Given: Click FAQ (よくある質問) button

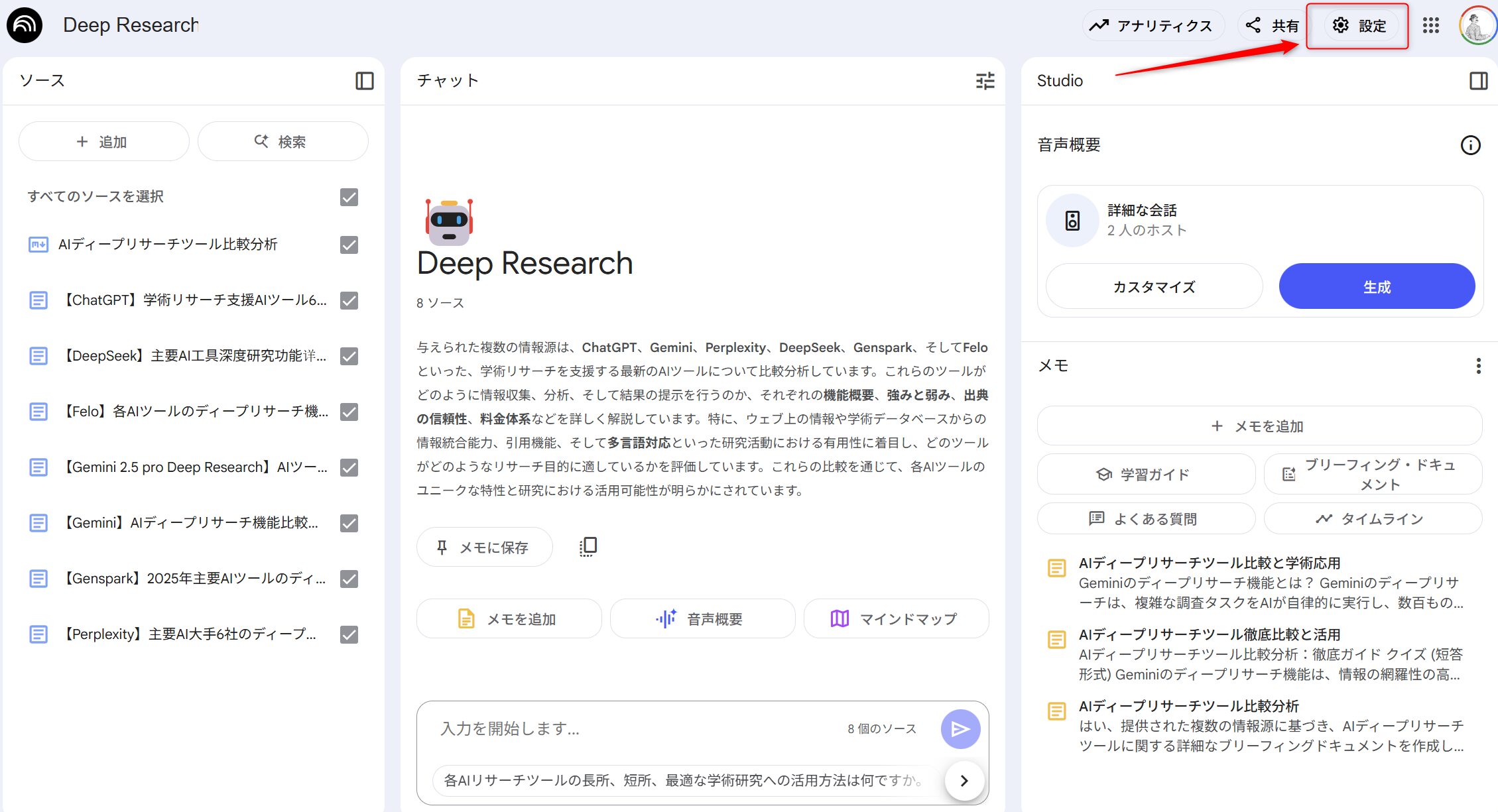Looking at the screenshot, I should pos(1146,518).
